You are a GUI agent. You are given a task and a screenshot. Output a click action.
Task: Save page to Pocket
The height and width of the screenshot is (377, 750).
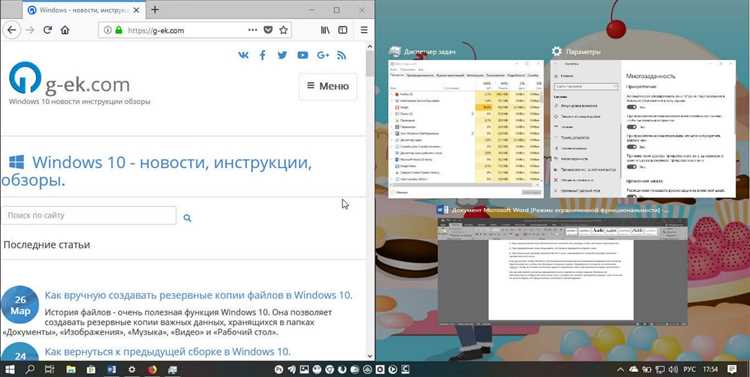[x=268, y=30]
